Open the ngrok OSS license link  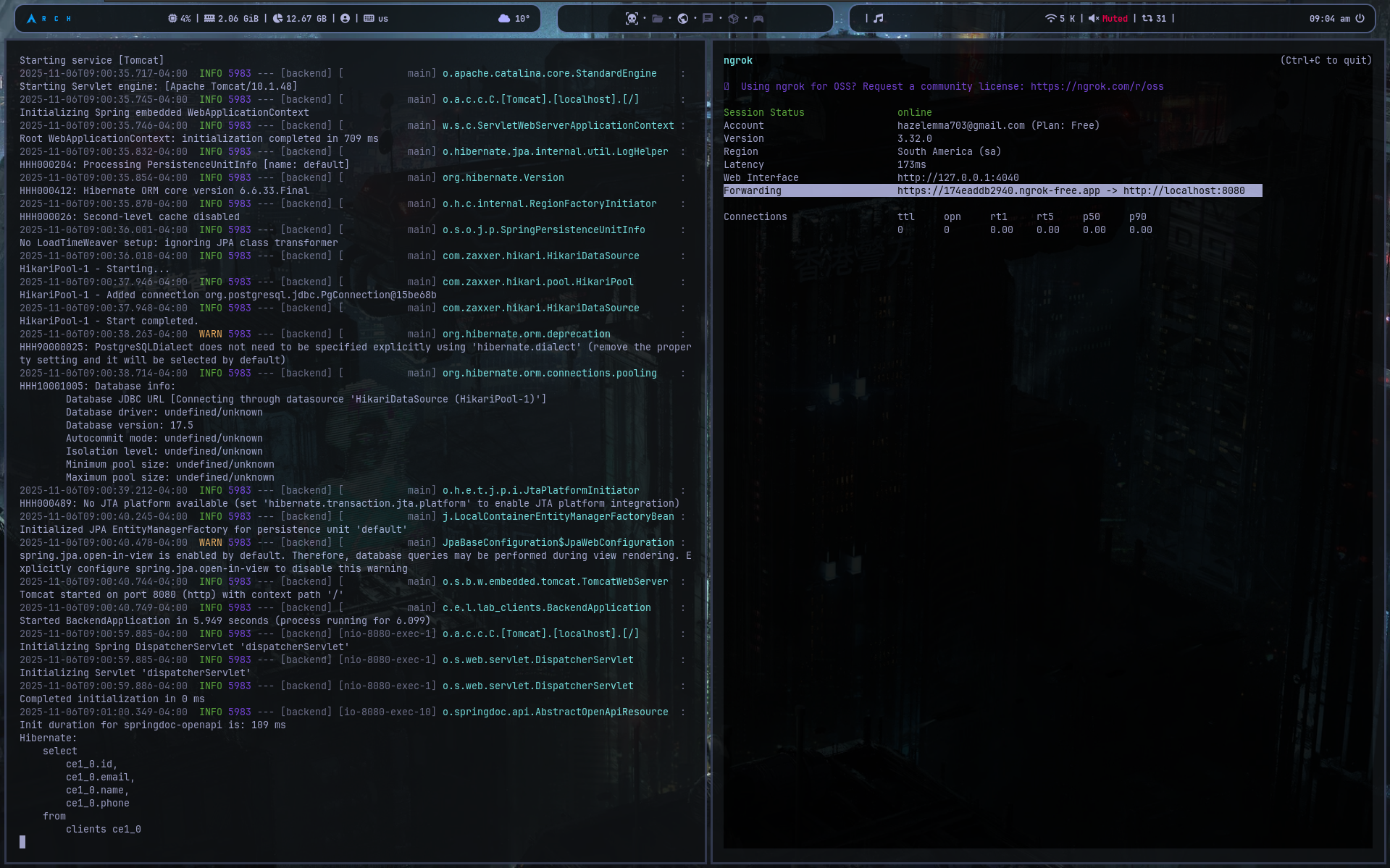[1097, 87]
